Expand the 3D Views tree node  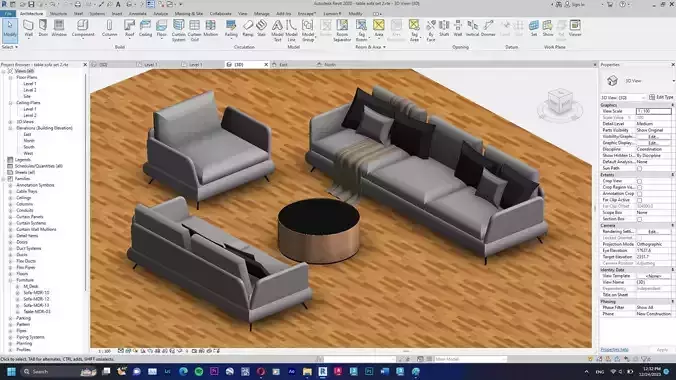10,122
